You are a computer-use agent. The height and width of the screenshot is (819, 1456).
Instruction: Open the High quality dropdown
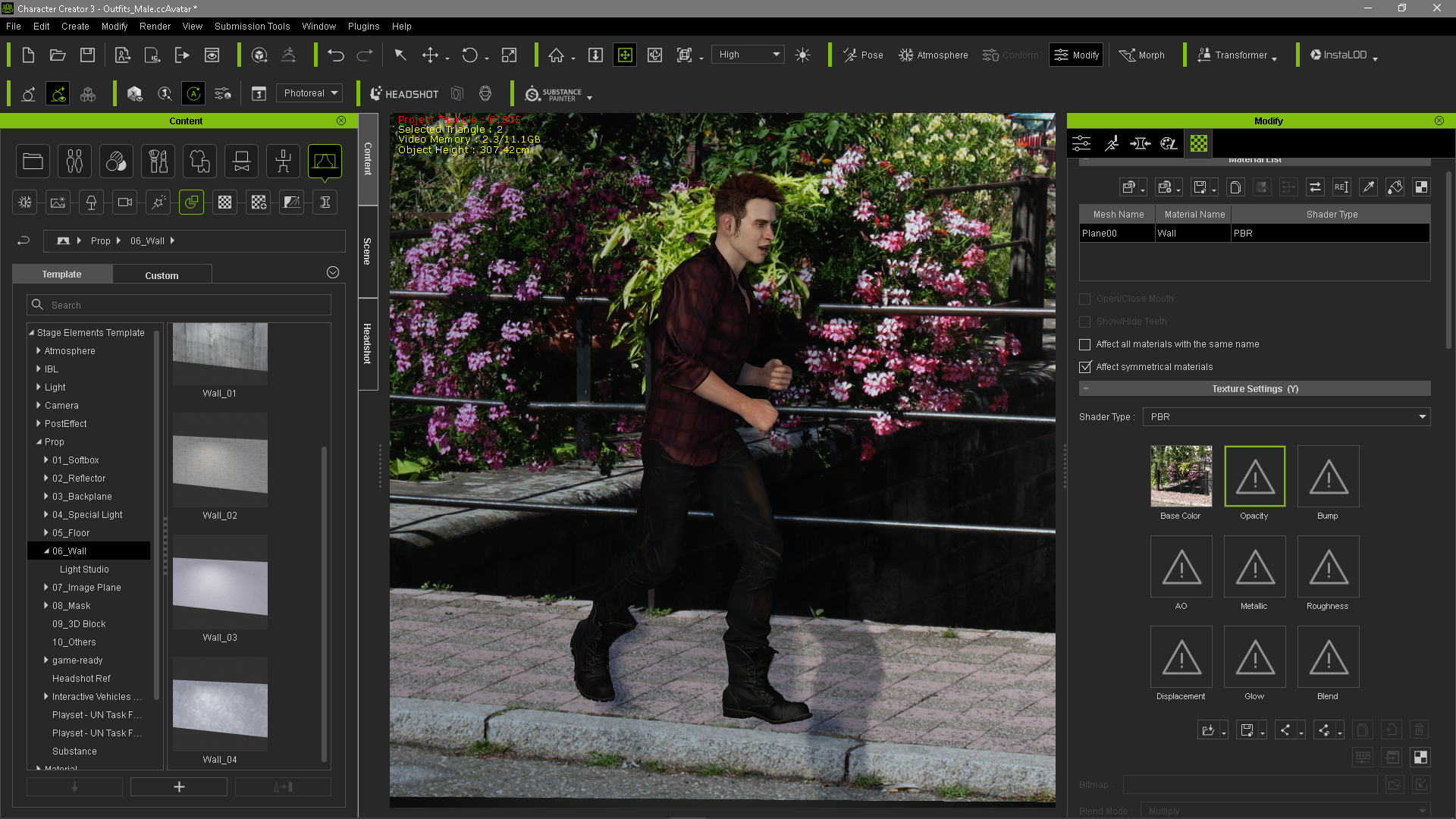[x=748, y=55]
